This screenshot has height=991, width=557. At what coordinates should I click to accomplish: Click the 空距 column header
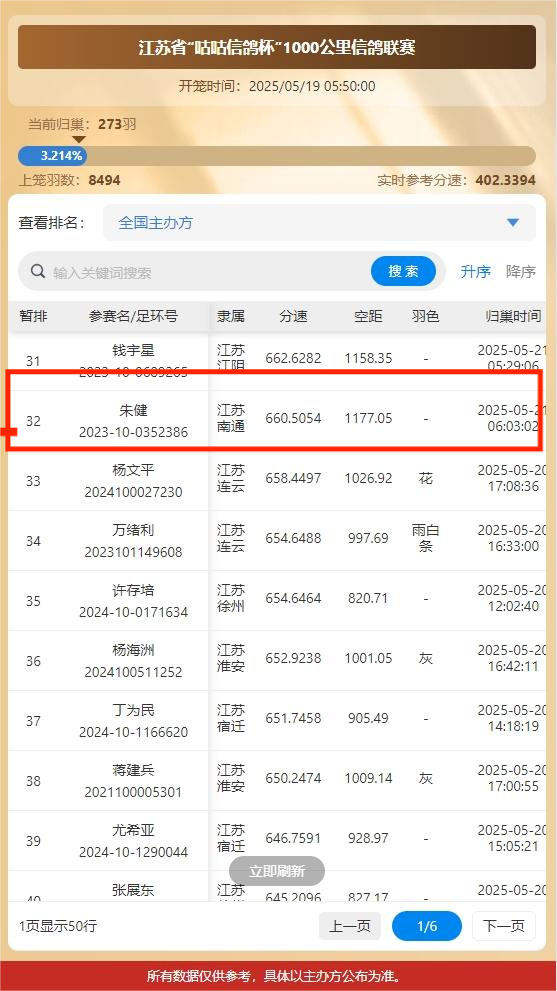pyautogui.click(x=368, y=316)
